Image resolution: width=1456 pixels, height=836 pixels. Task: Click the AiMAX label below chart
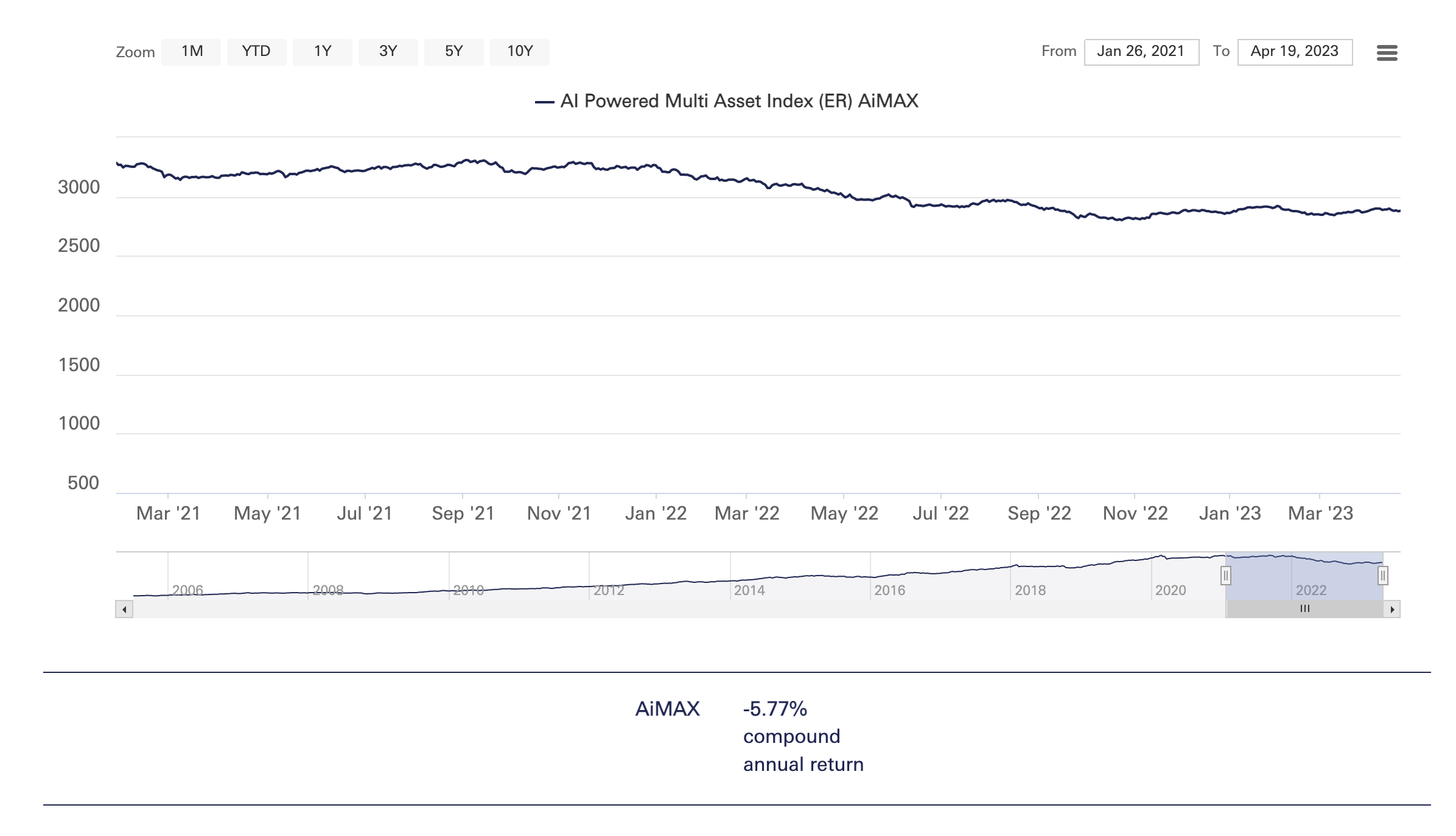click(x=668, y=709)
